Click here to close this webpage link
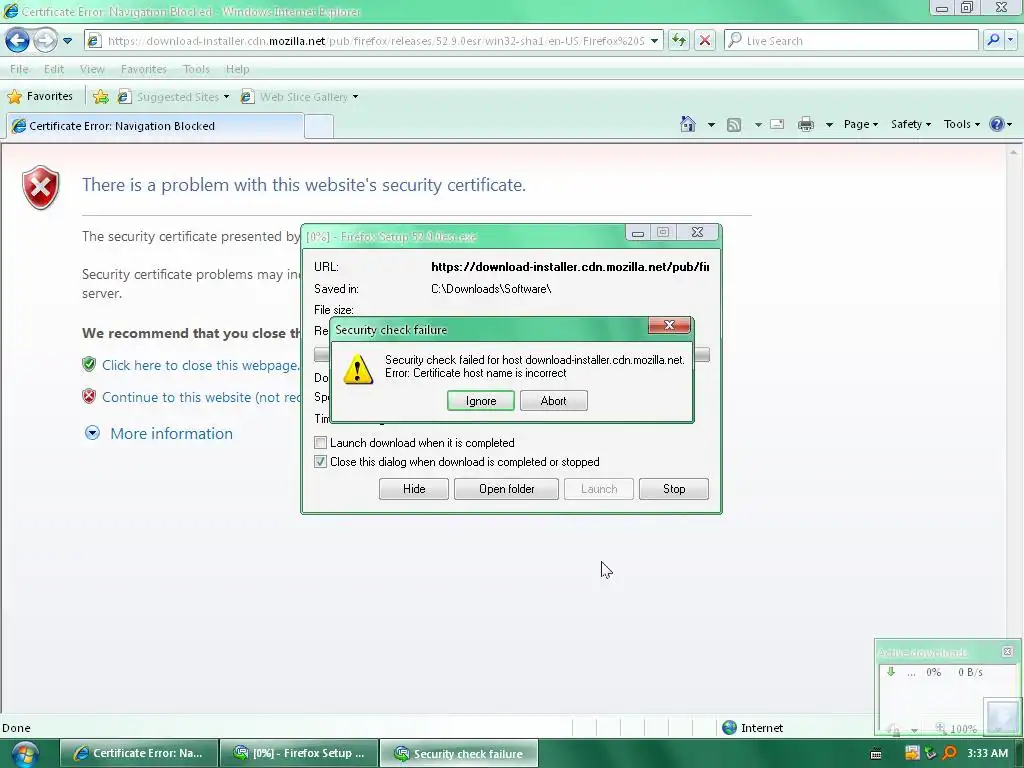Viewport: 1024px width, 768px height. point(200,365)
